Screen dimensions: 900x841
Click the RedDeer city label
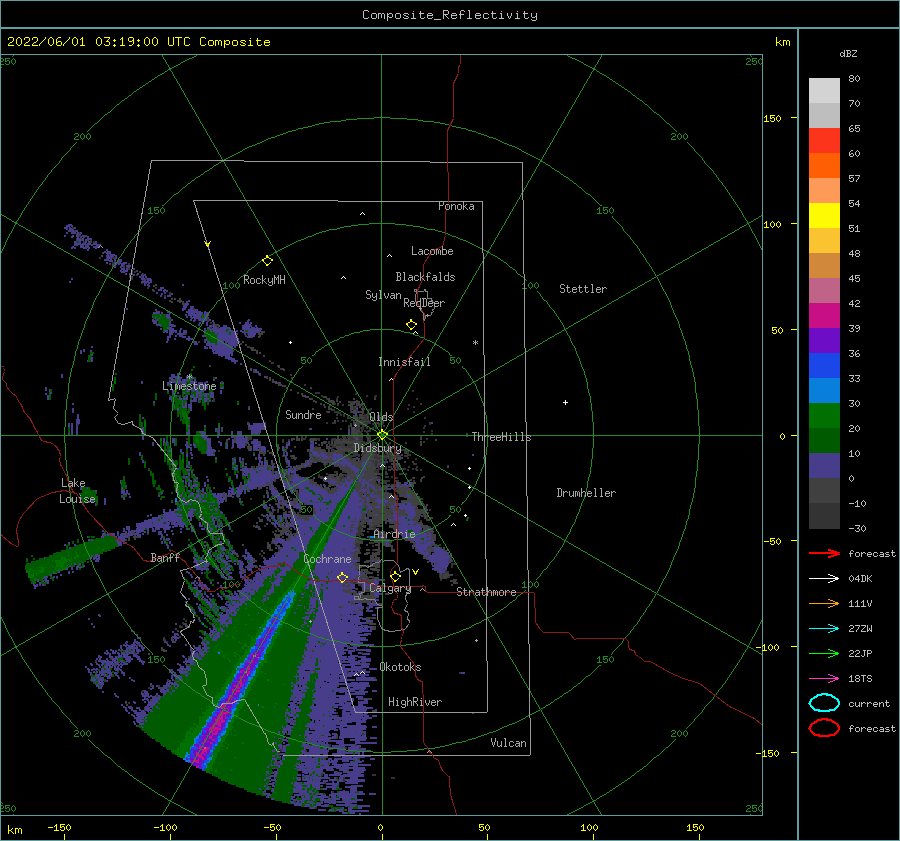coord(424,303)
